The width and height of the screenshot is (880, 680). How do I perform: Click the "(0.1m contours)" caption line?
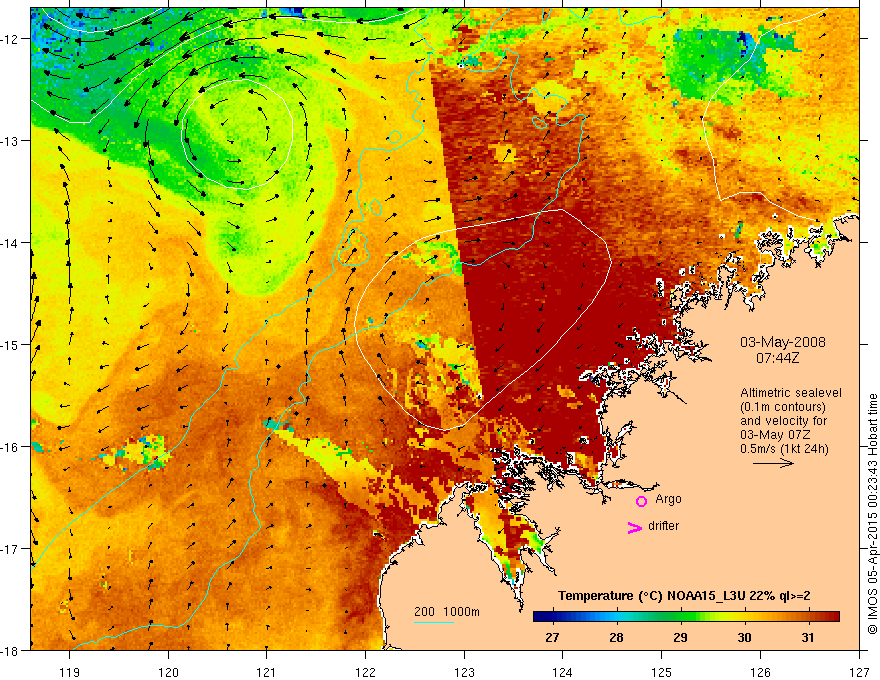pos(782,407)
